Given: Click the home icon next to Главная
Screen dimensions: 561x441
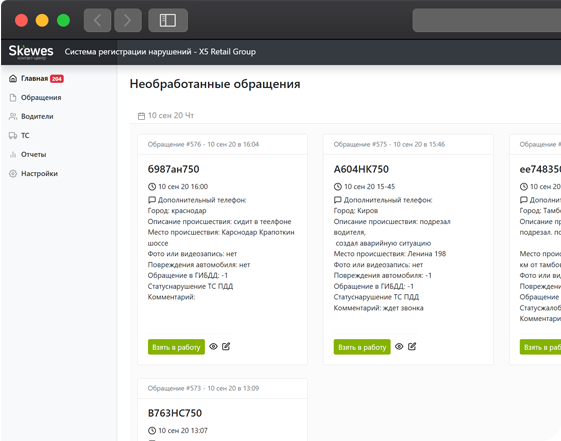Looking at the screenshot, I should pyautogui.click(x=13, y=78).
